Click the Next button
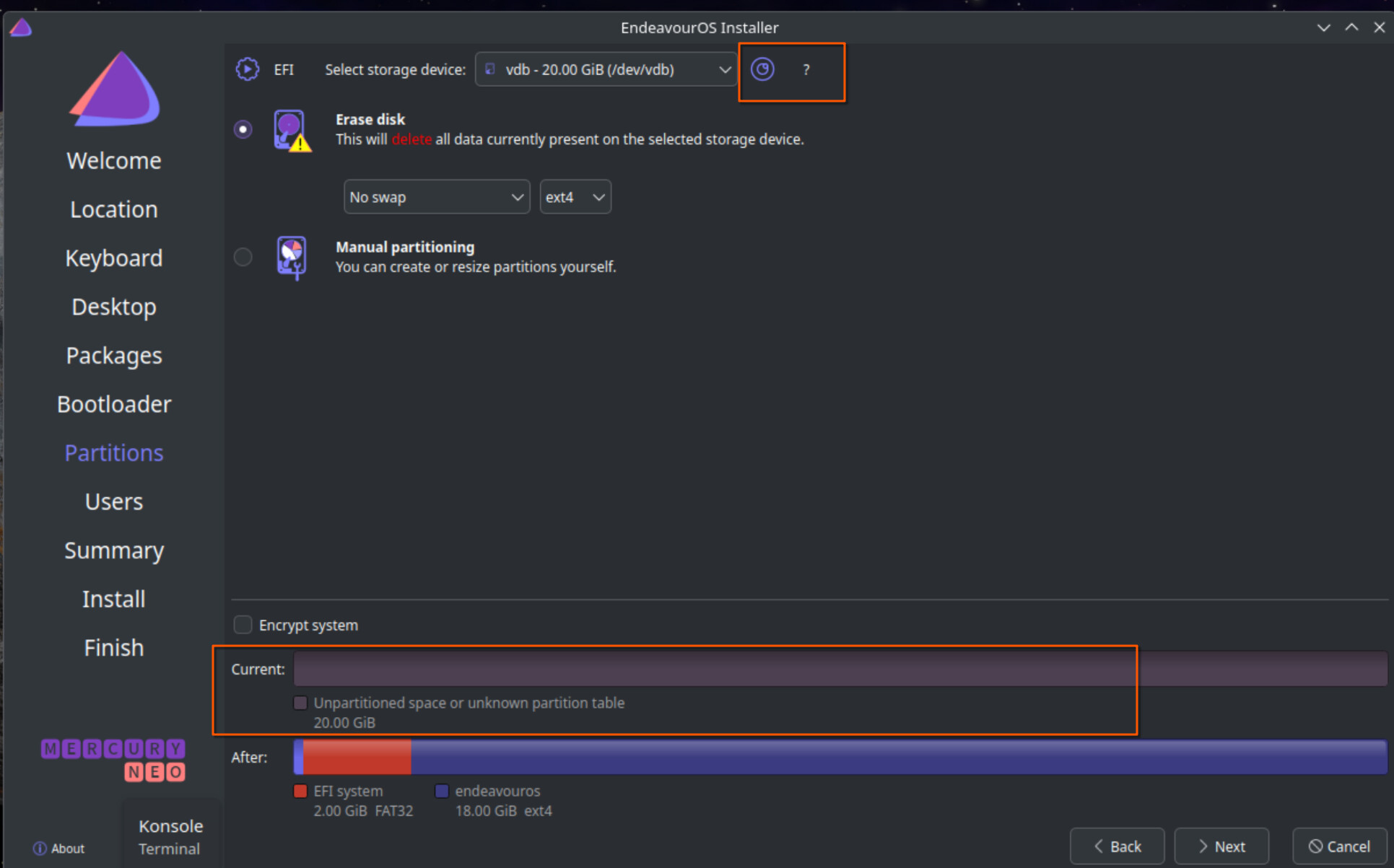1394x868 pixels. (x=1221, y=846)
